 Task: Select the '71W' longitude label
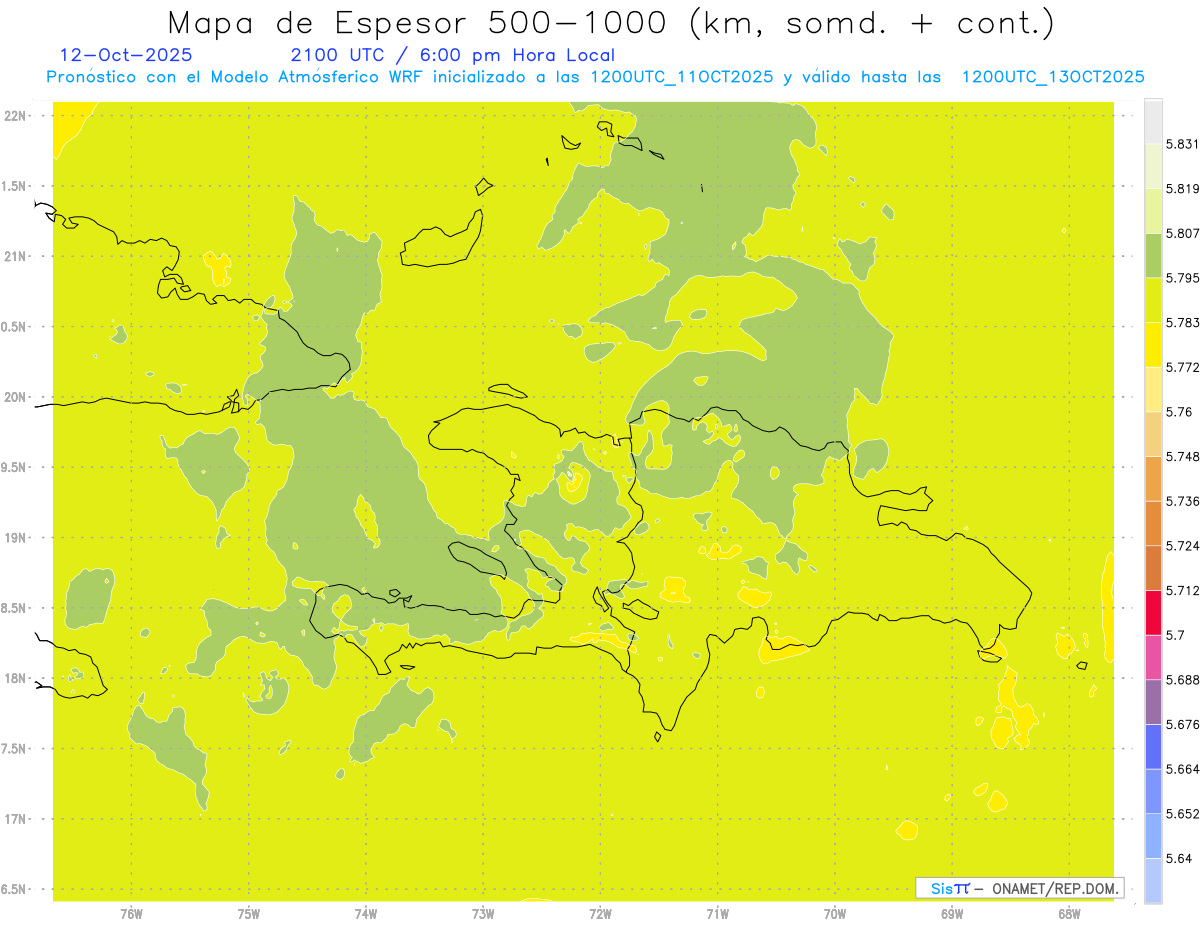tap(717, 914)
